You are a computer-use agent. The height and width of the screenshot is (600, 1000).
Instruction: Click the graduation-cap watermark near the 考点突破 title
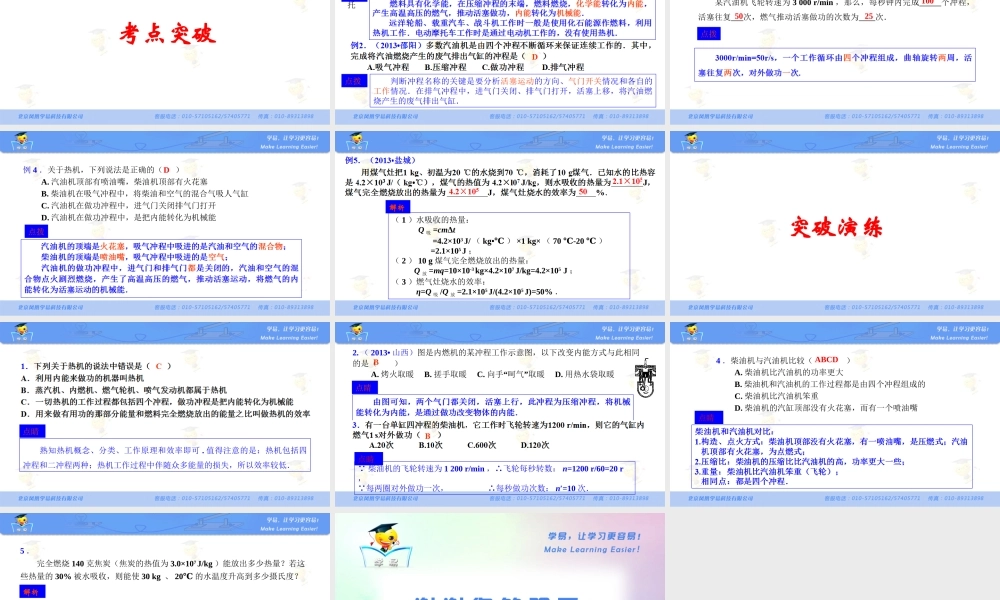(x=97, y=40)
